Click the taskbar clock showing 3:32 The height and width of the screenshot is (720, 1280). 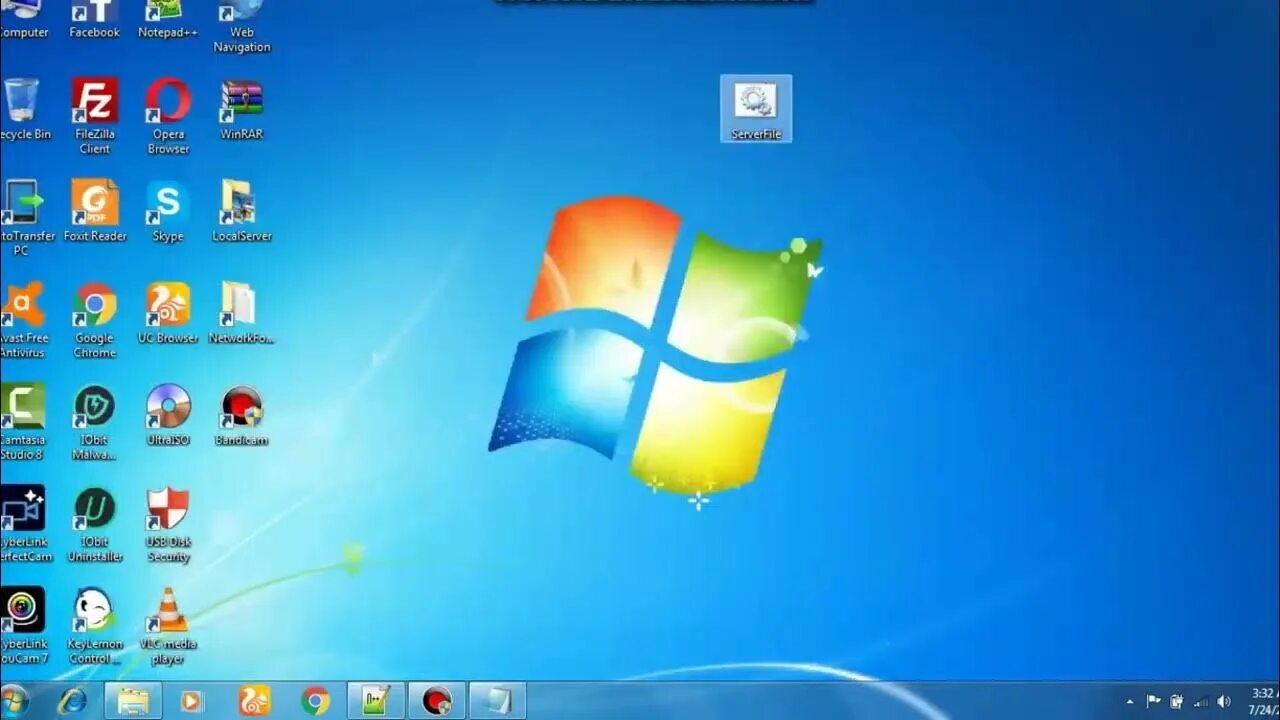tap(1262, 701)
